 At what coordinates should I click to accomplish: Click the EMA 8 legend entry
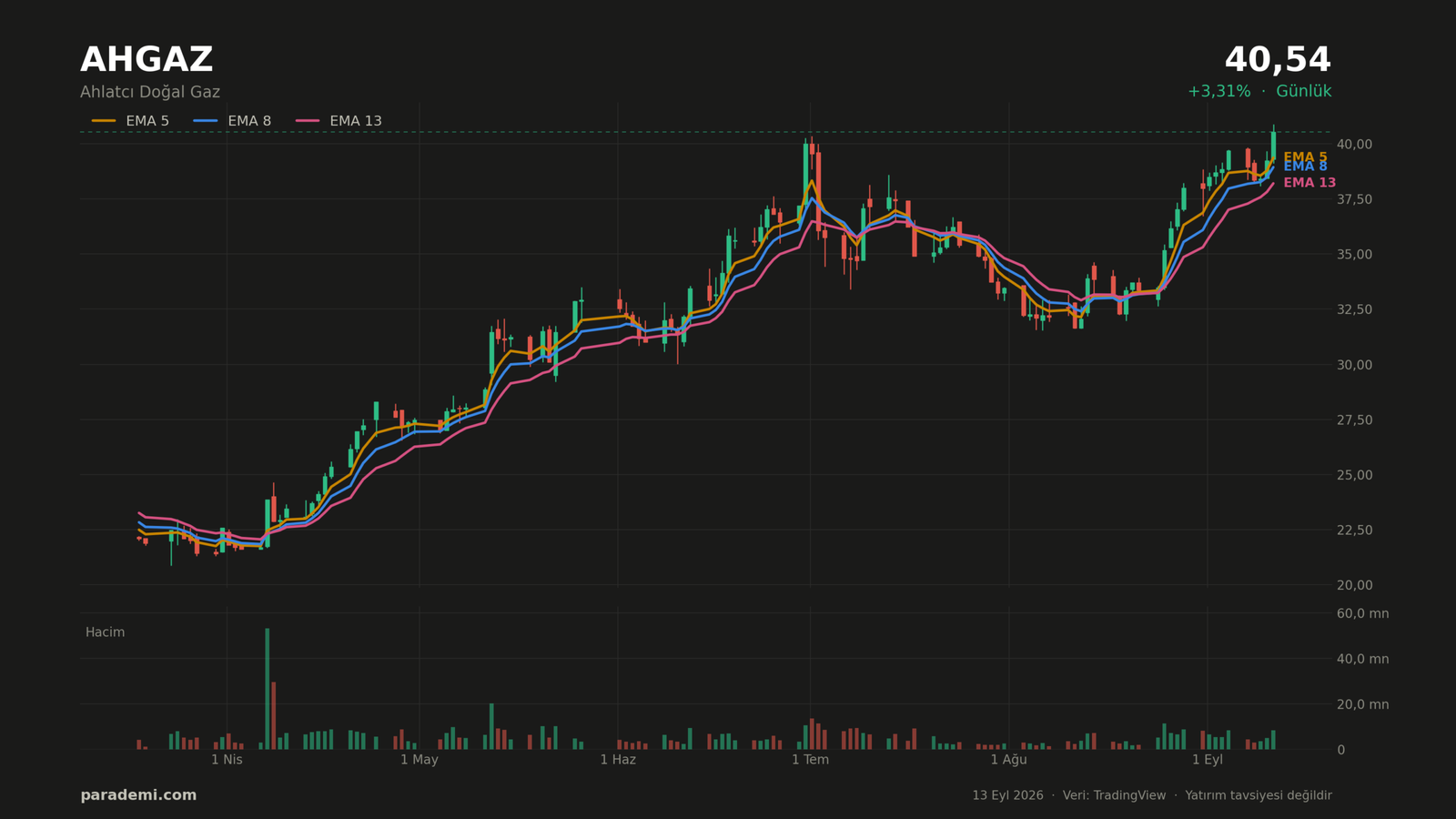point(232,121)
